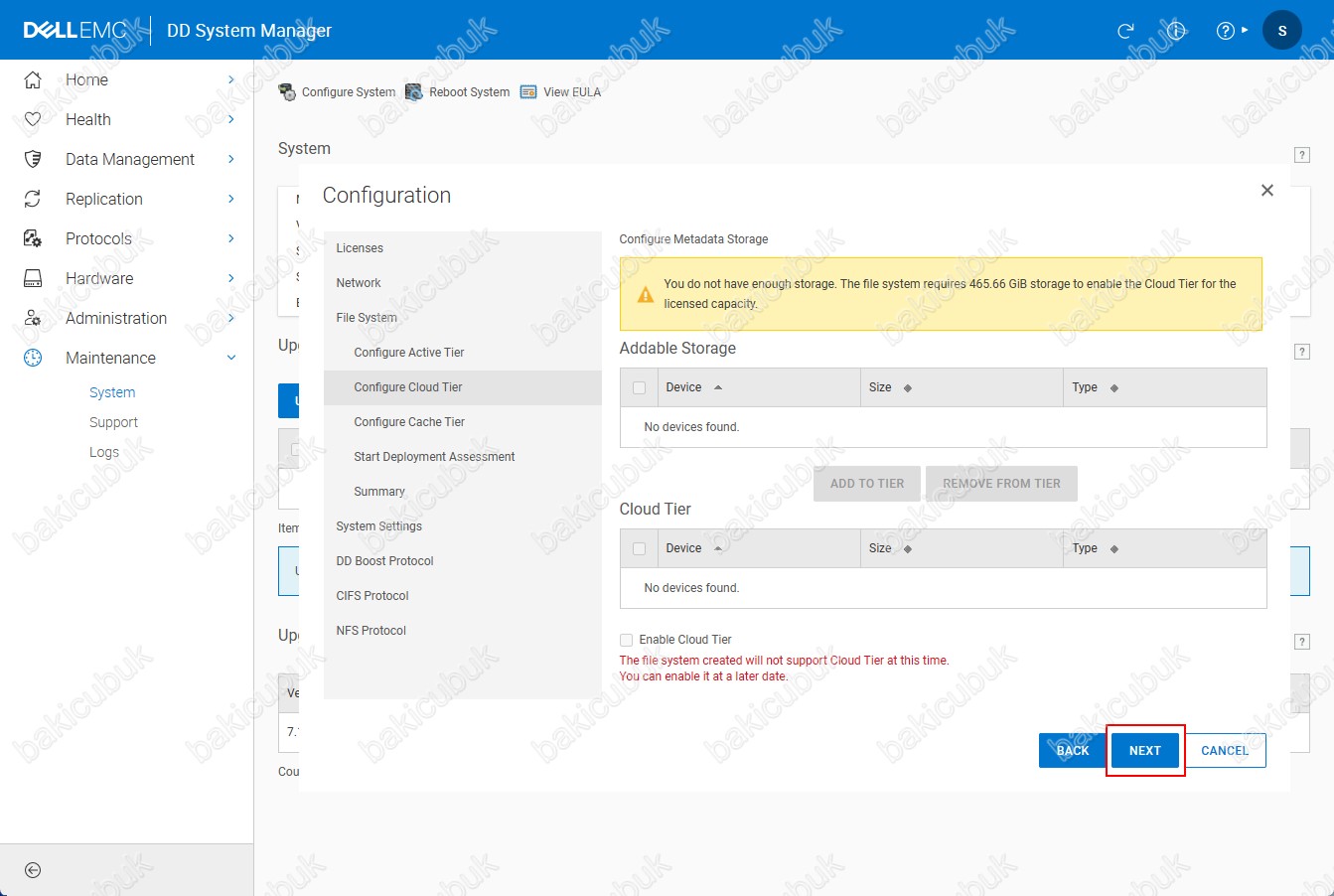Screen dimensions: 1334x896
Task: Click the Maintenance clock icon
Action: pos(33,358)
